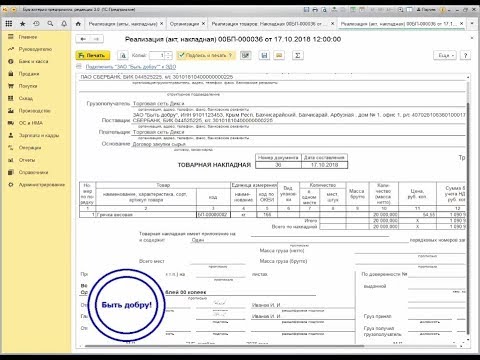Click the Копий number input field
This screenshot has height=360, width=480.
point(158,55)
